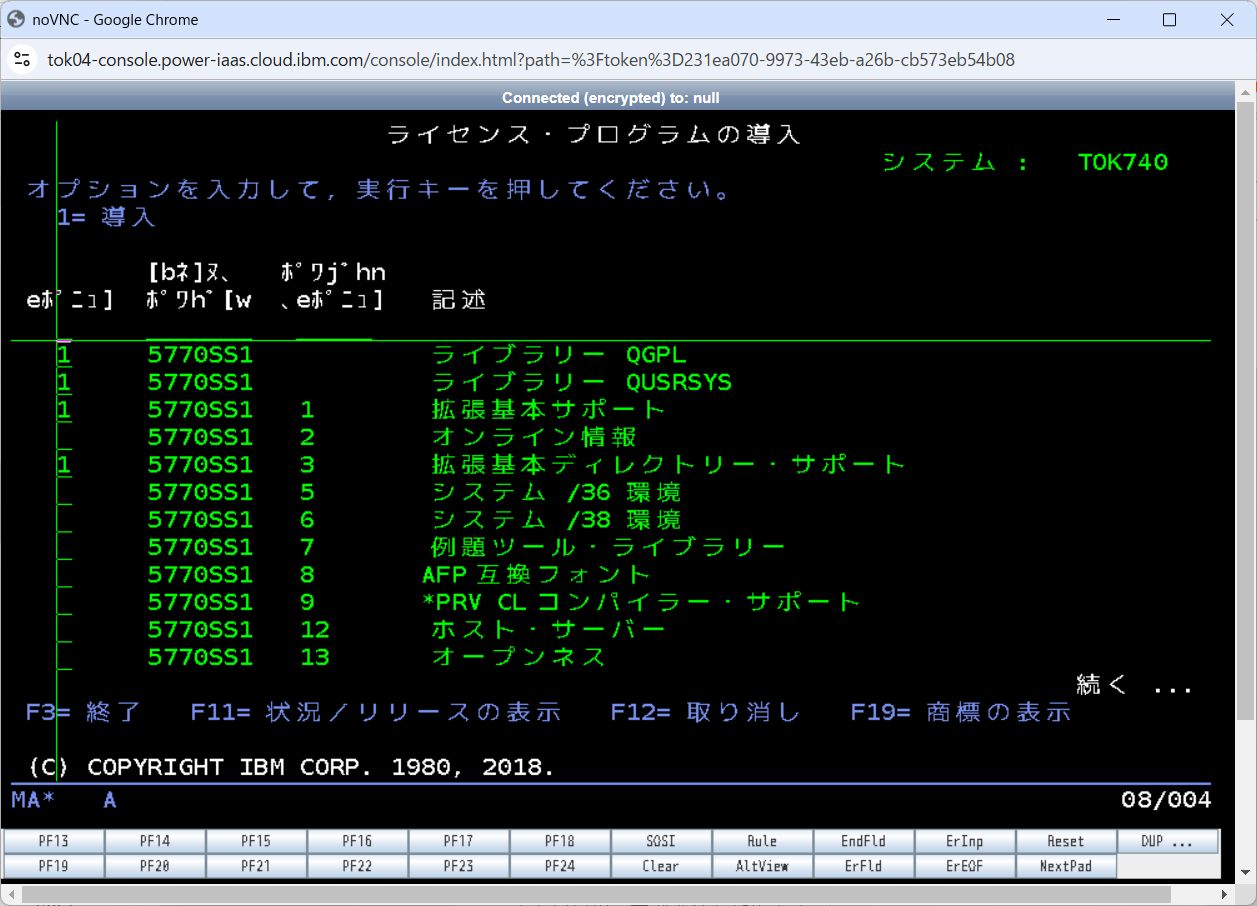The image size is (1257, 906).
Task: Click the PF17 function key button
Action: (459, 842)
